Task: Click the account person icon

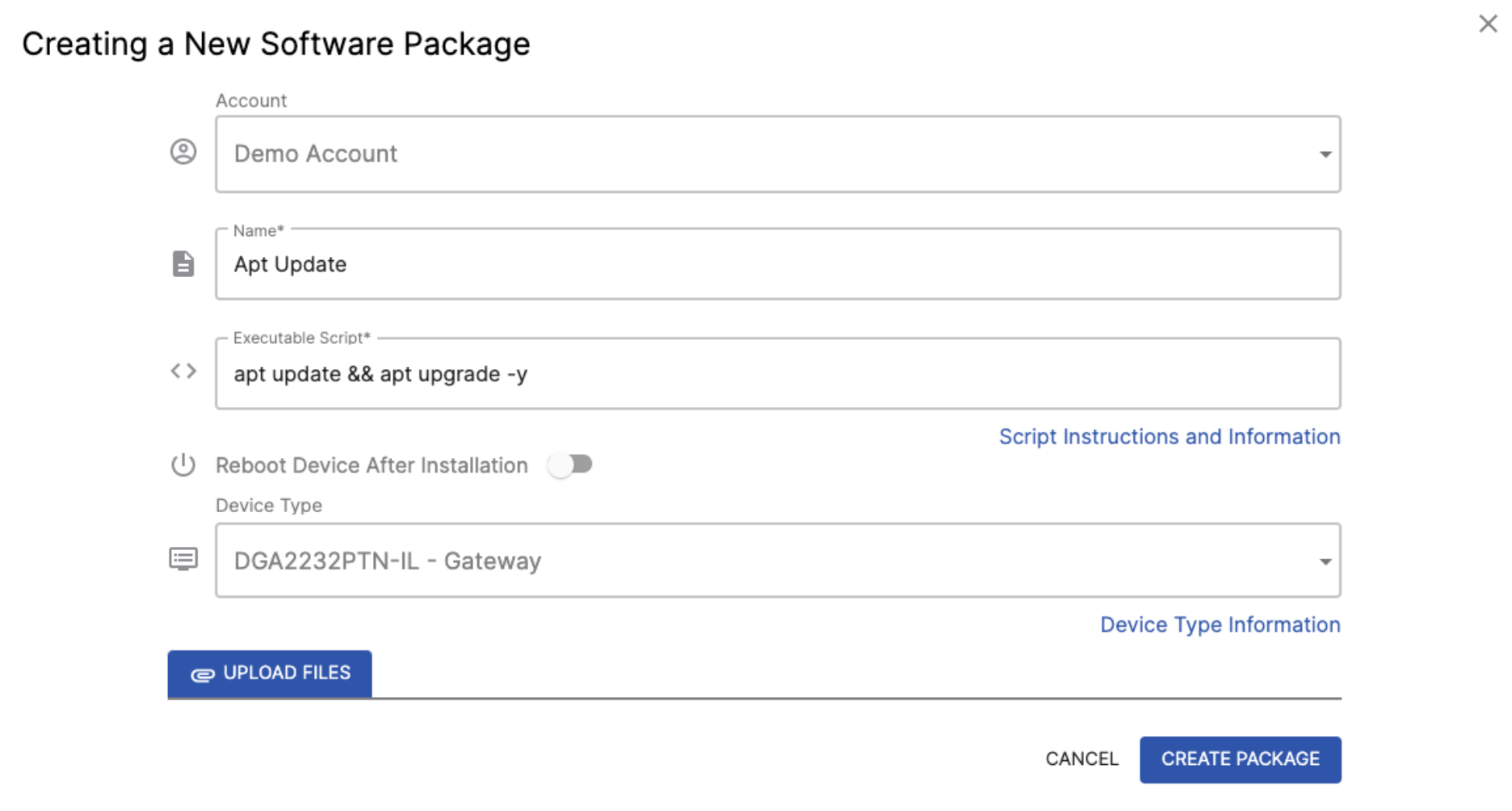Action: [x=183, y=152]
